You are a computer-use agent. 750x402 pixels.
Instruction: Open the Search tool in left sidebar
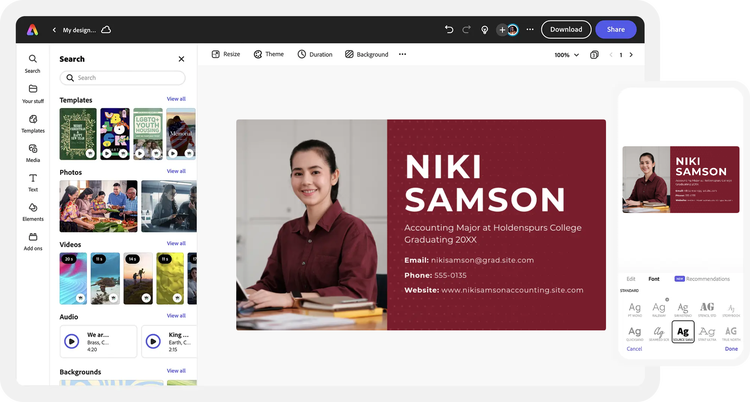point(33,64)
